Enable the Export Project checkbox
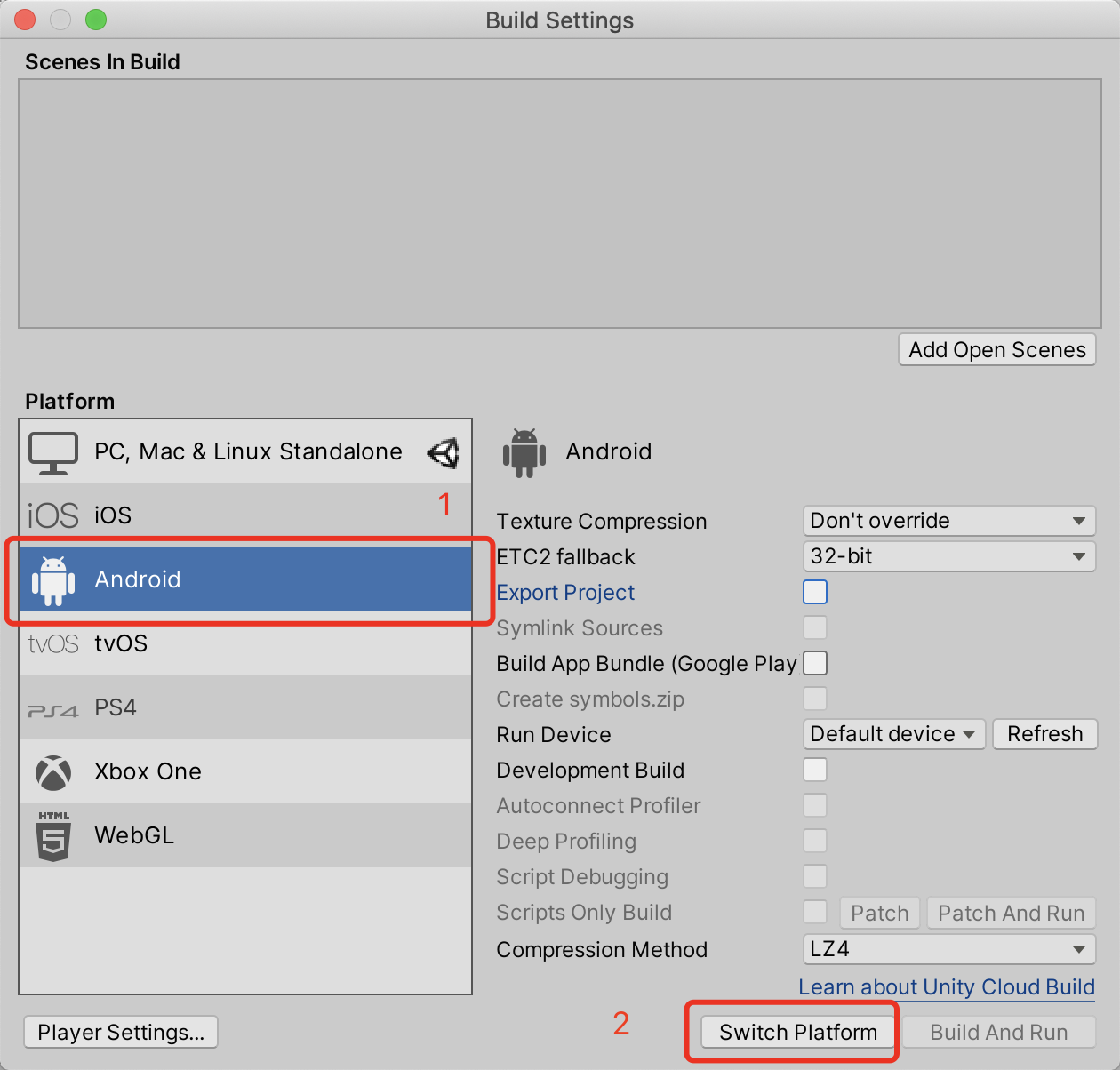The width and height of the screenshot is (1120, 1070). [x=815, y=592]
